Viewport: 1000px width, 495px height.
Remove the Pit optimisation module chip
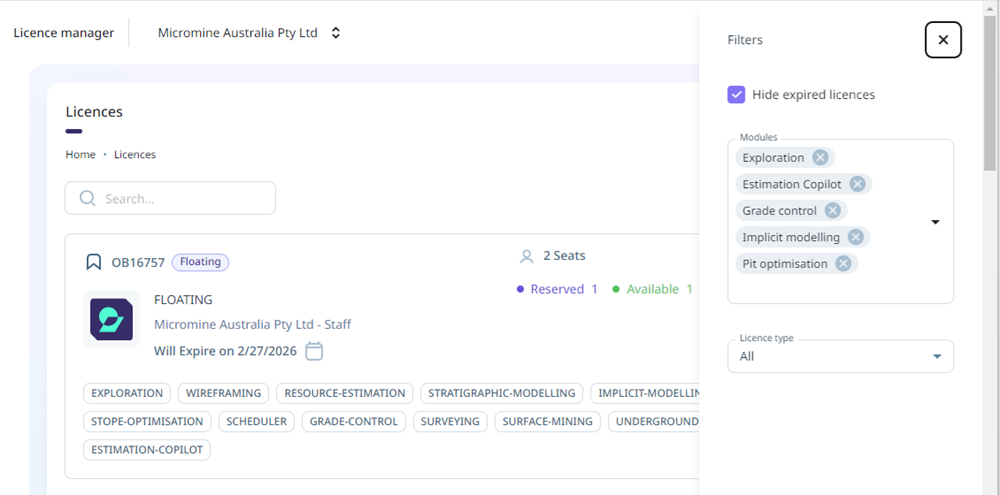pyautogui.click(x=843, y=264)
